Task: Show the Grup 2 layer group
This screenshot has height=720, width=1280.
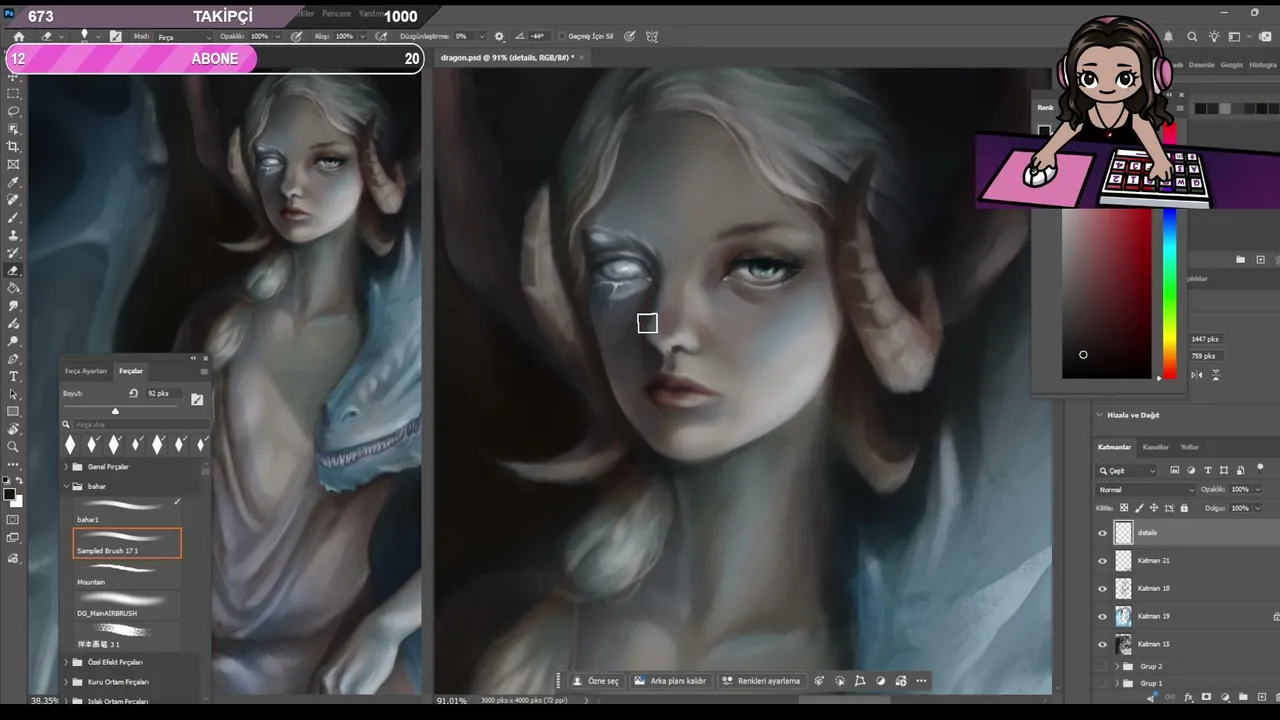Action: pos(1103,666)
